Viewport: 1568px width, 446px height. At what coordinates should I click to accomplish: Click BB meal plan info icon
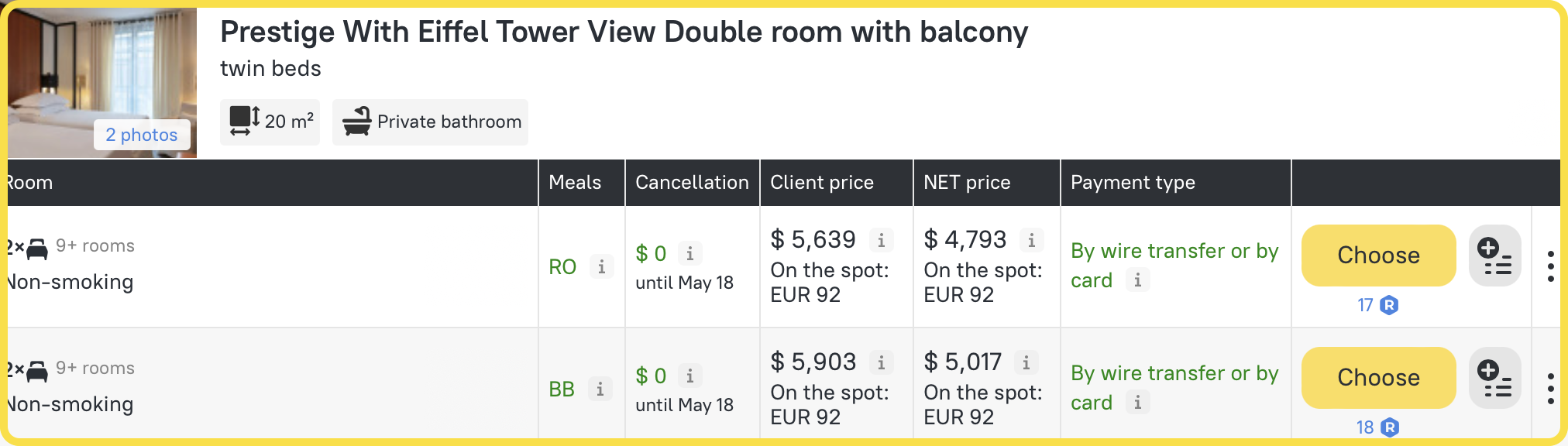click(600, 389)
